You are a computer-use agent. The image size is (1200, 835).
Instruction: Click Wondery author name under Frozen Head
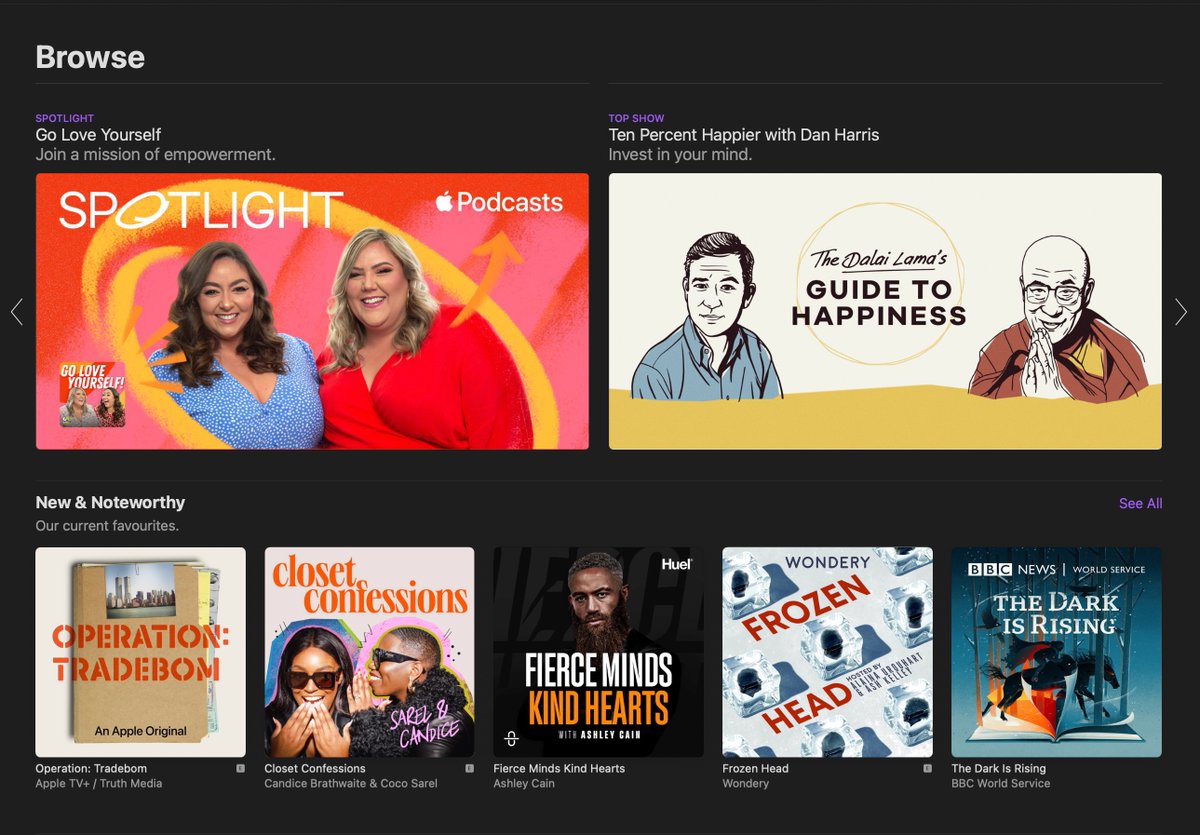pos(746,784)
